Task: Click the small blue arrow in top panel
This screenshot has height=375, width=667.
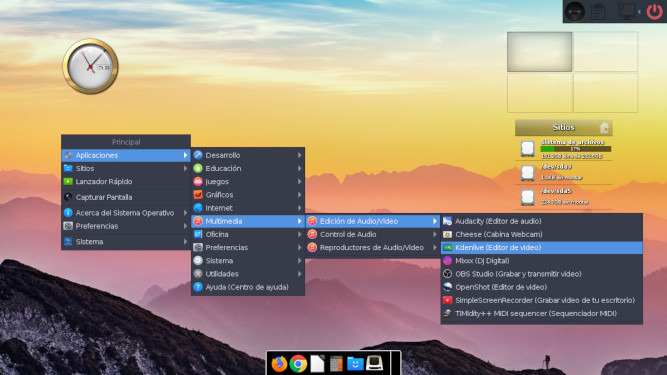Action: coord(639,12)
